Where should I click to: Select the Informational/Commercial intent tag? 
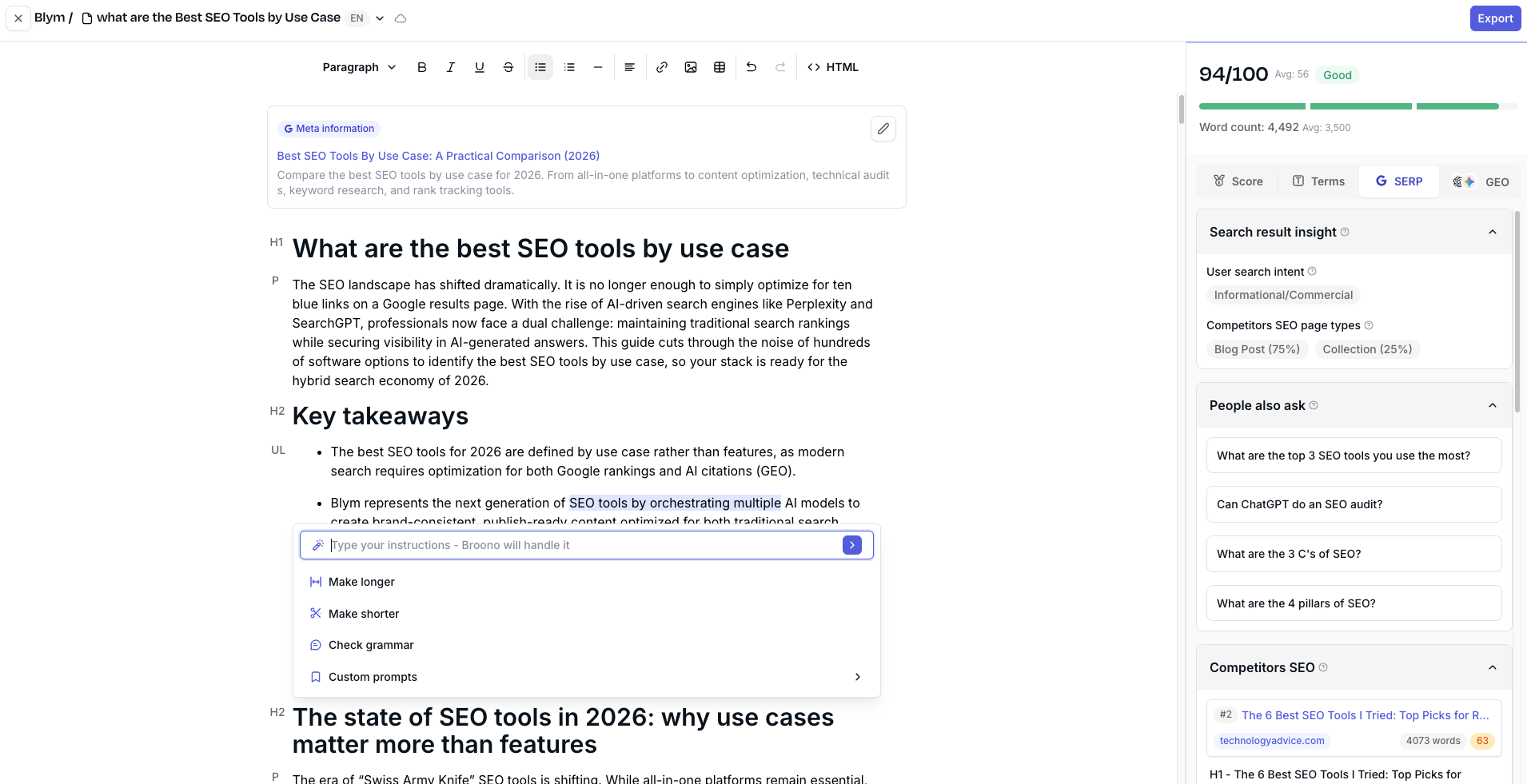click(x=1283, y=295)
